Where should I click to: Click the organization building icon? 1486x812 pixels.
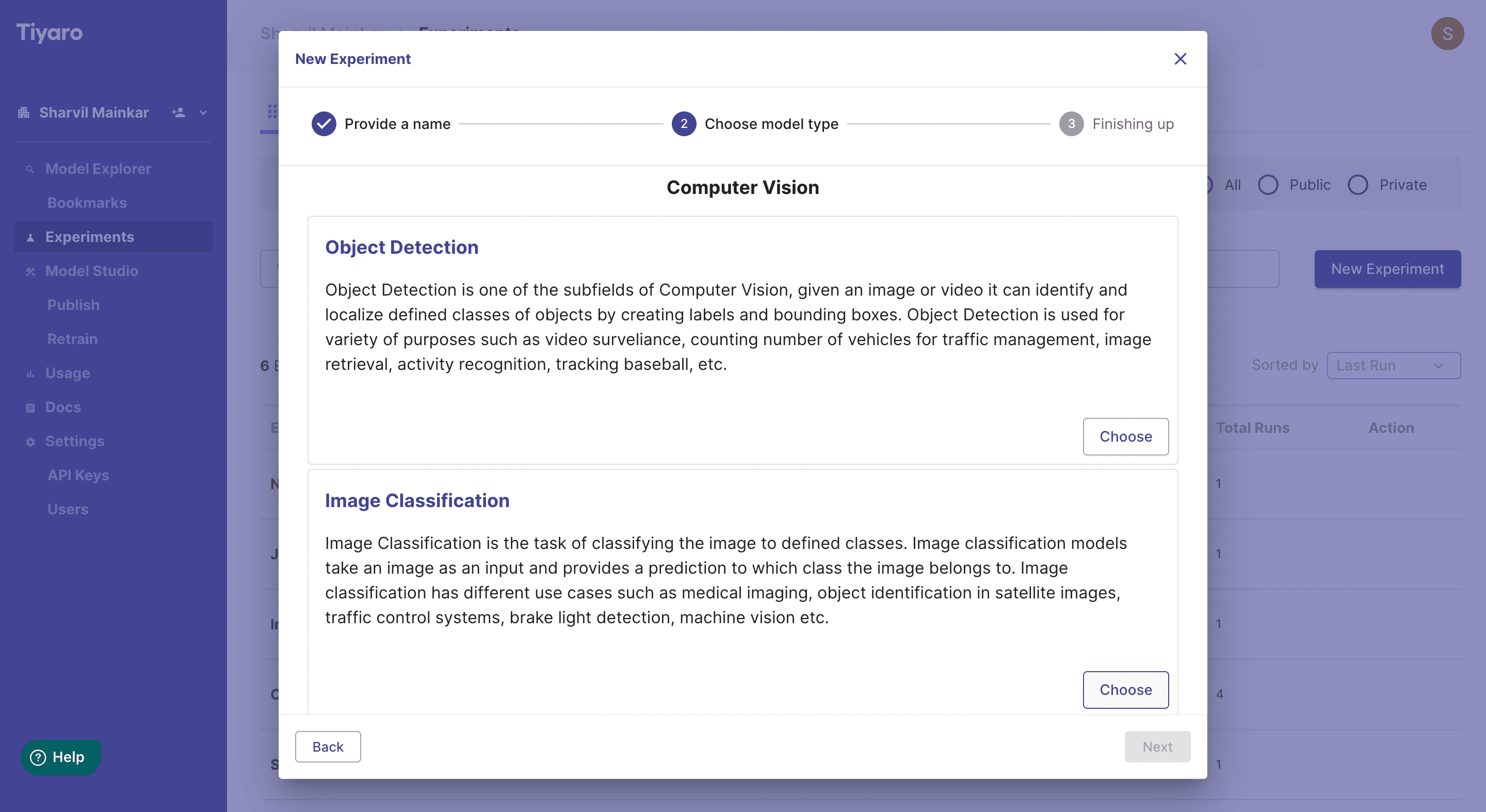24,112
